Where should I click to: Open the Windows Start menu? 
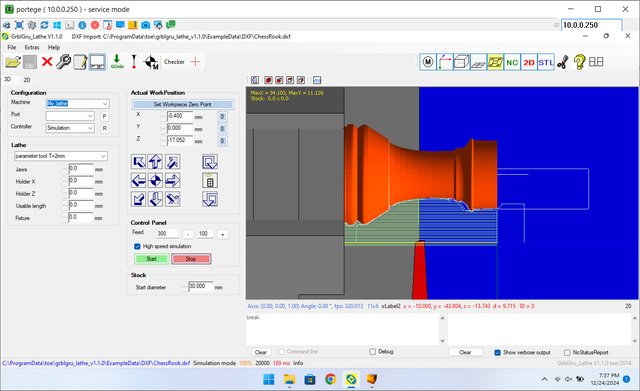click(x=269, y=380)
